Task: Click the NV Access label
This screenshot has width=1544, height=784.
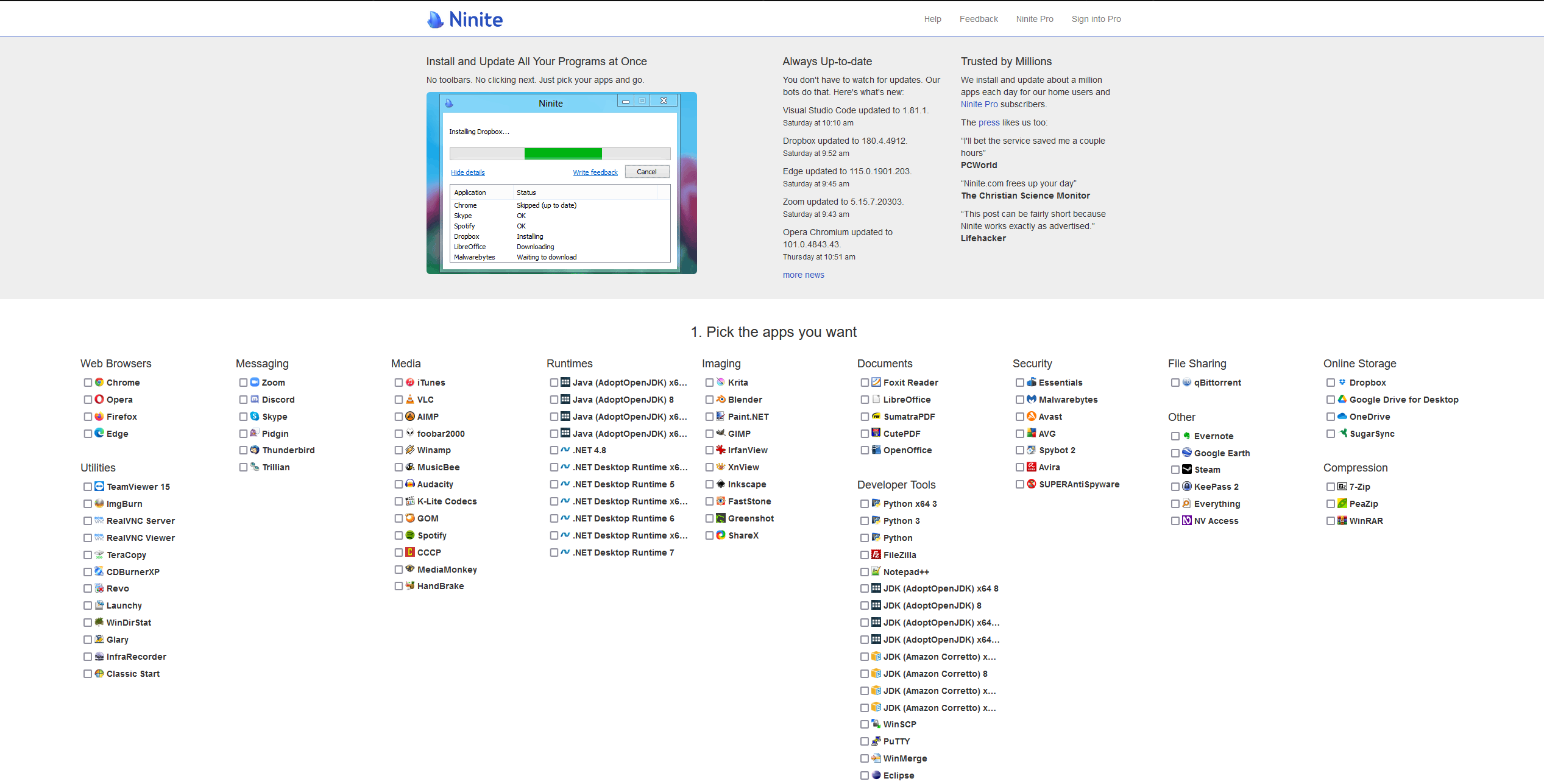Action: click(x=1216, y=521)
